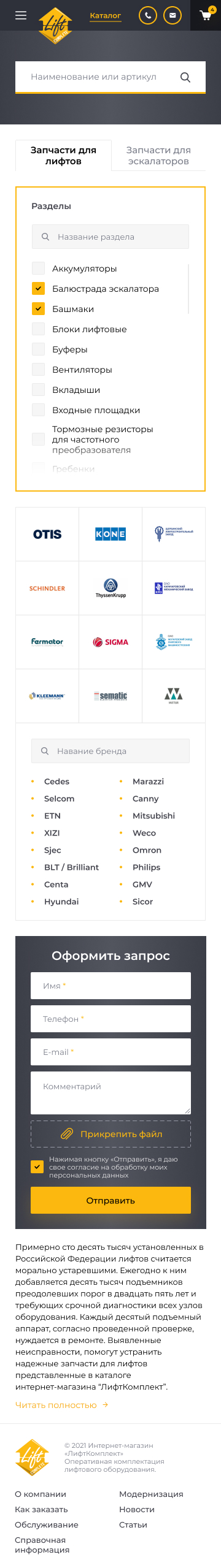Switch to Запчасти для эскалаторов tab
Screen dimensions: 221x1568
tap(158, 155)
